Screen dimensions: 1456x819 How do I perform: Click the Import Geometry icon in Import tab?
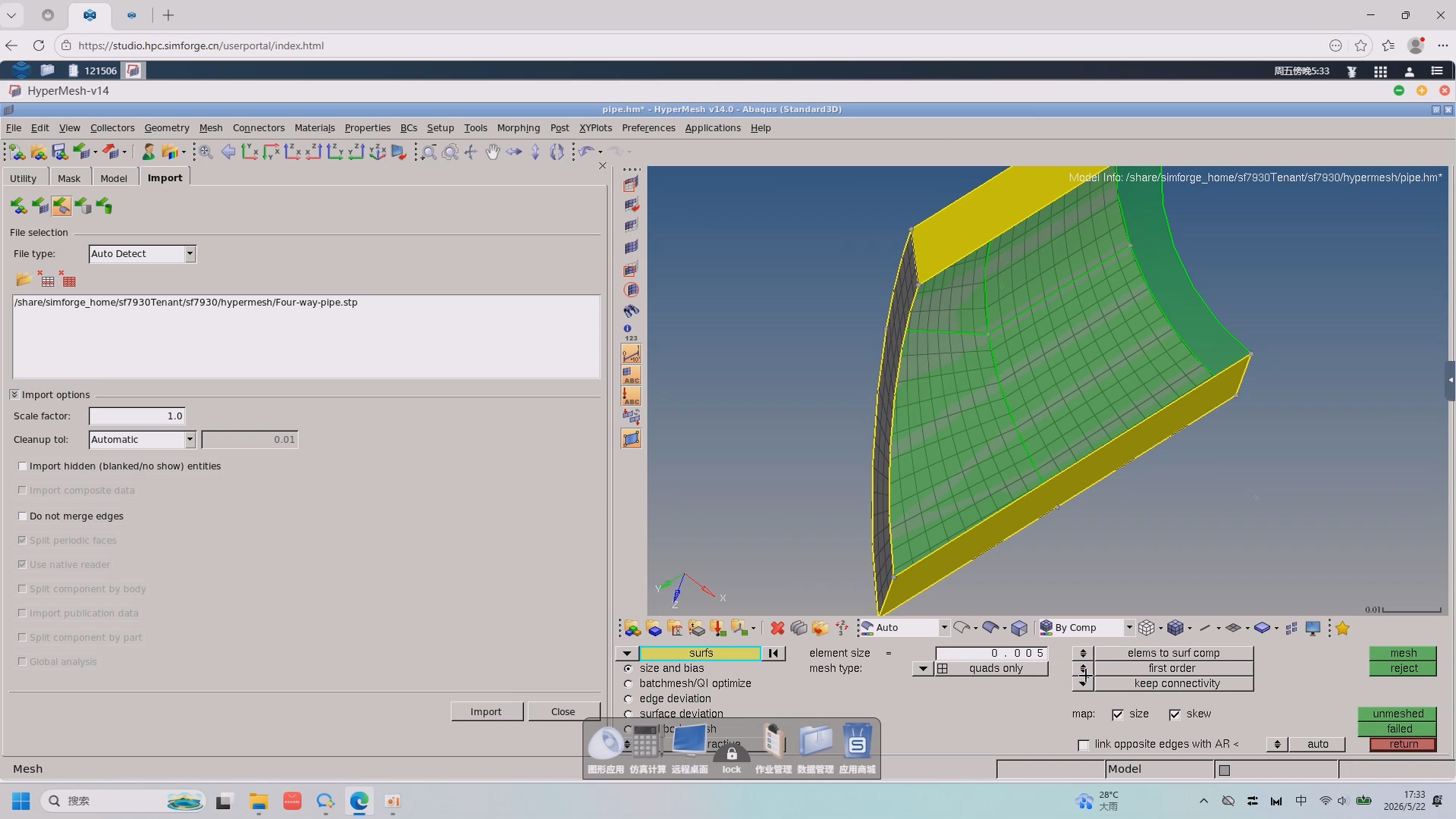pos(61,206)
